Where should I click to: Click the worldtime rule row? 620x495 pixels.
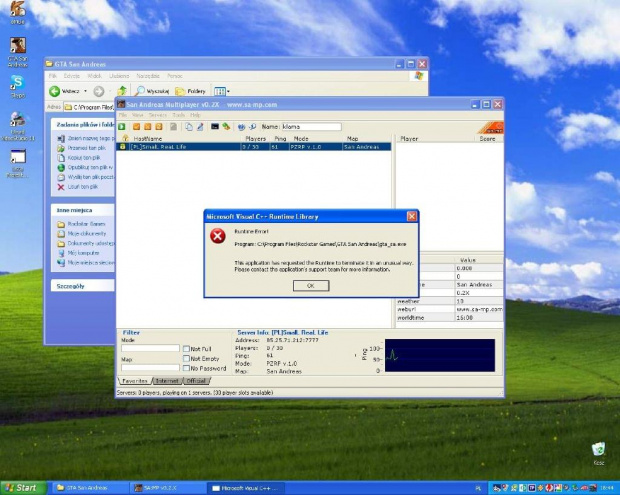point(450,317)
